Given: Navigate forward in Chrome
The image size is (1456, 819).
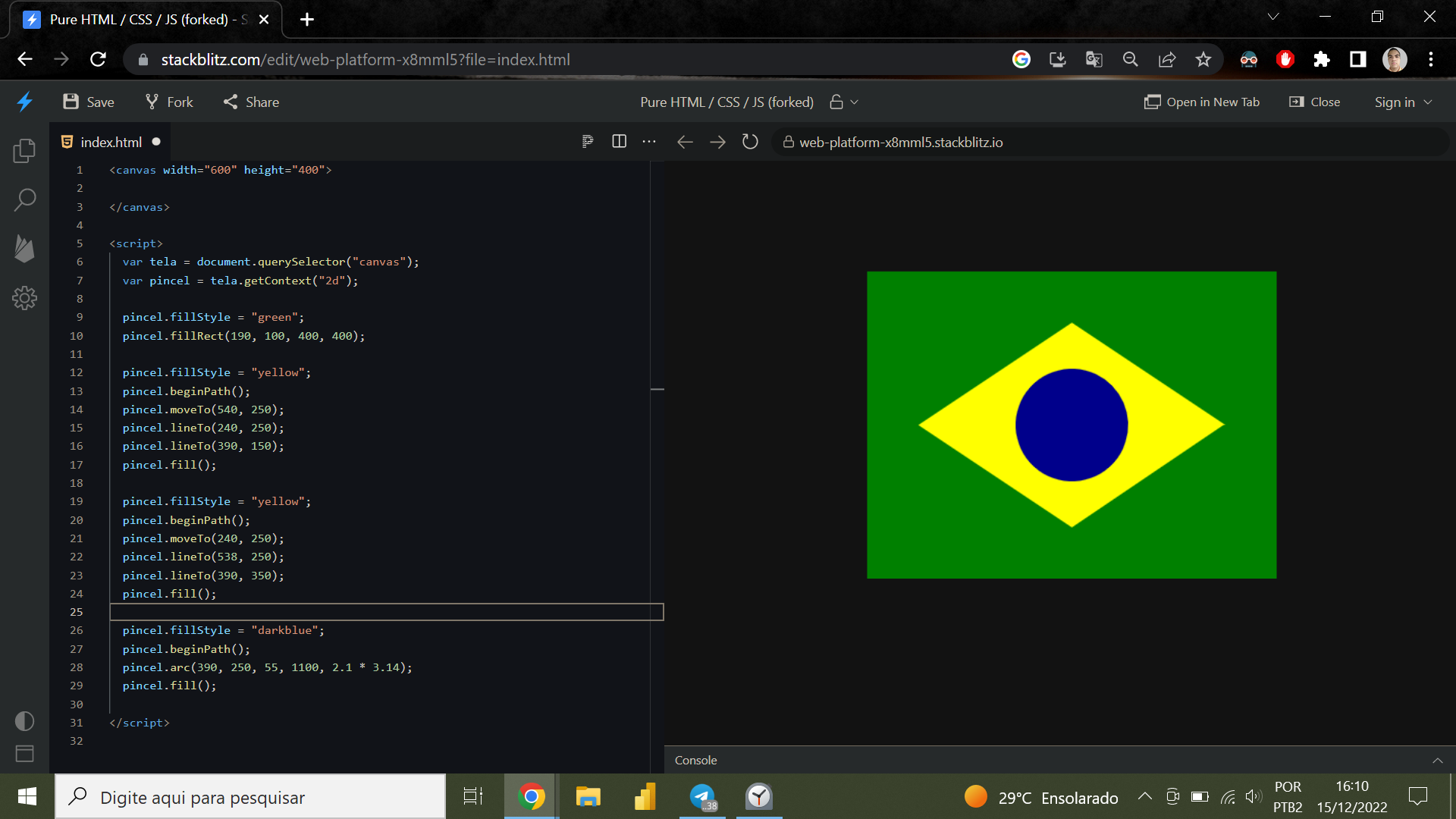Looking at the screenshot, I should click(61, 59).
